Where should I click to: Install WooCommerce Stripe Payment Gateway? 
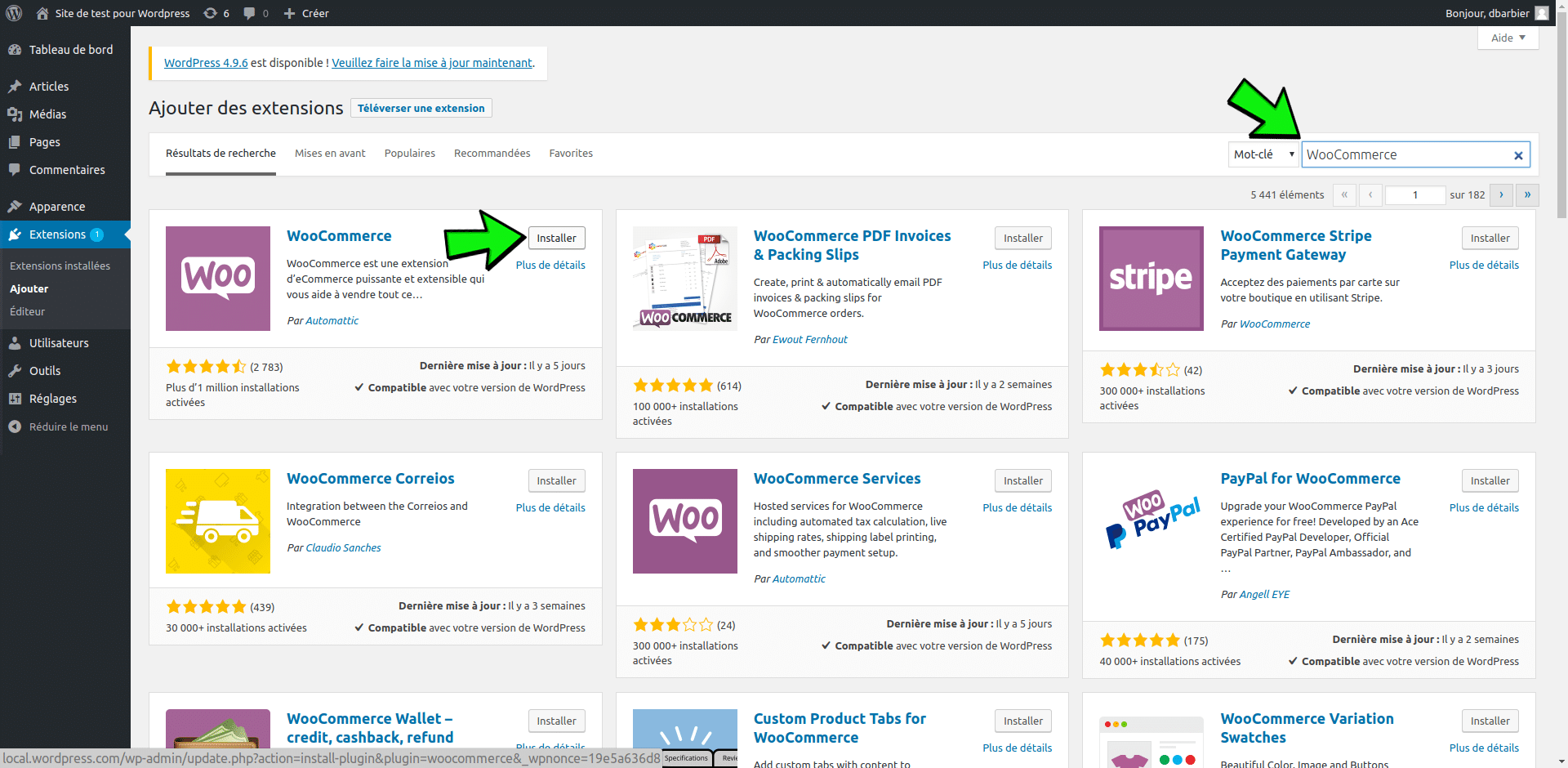click(1490, 239)
